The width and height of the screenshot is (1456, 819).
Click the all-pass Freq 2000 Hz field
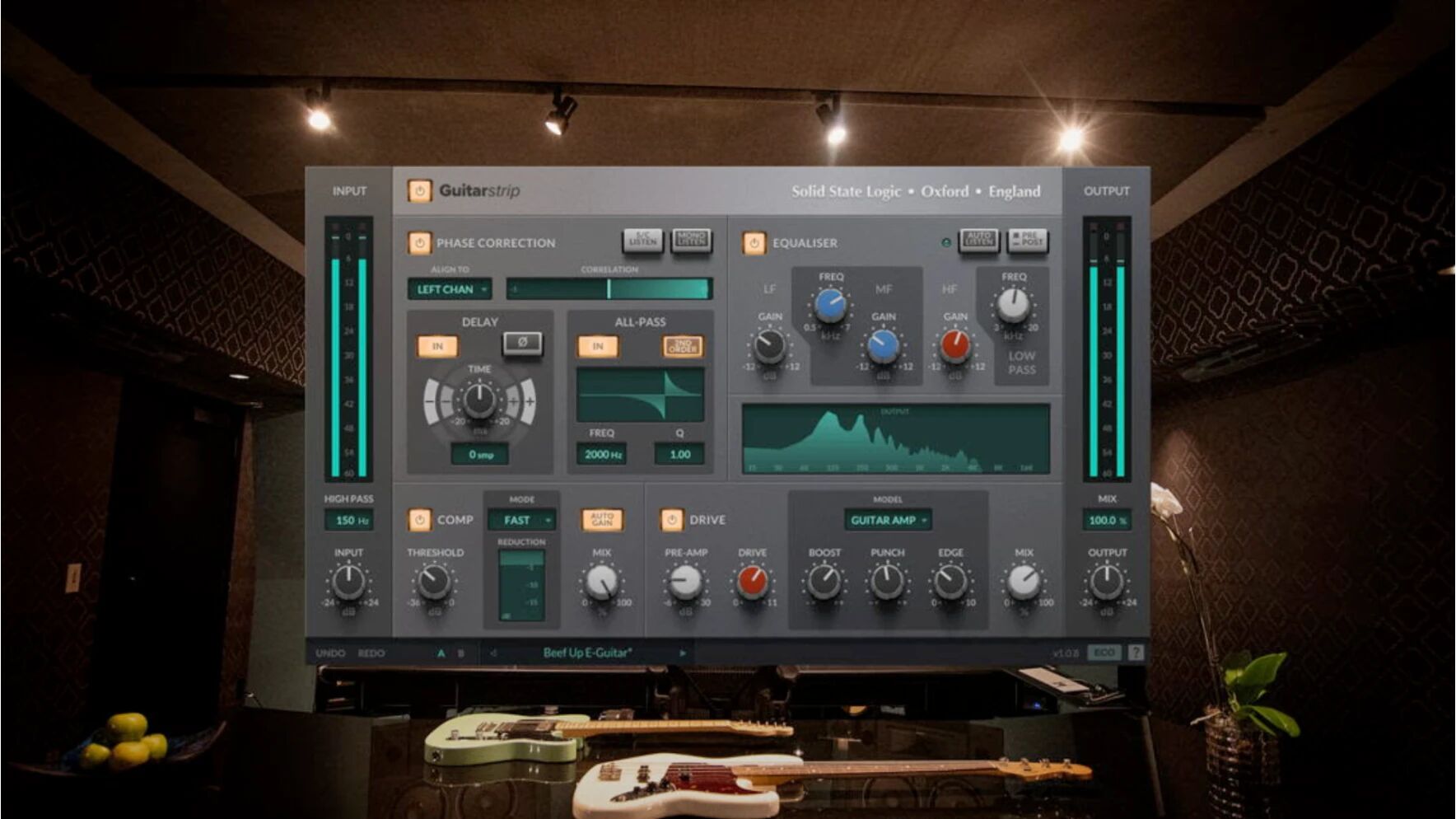tap(603, 454)
